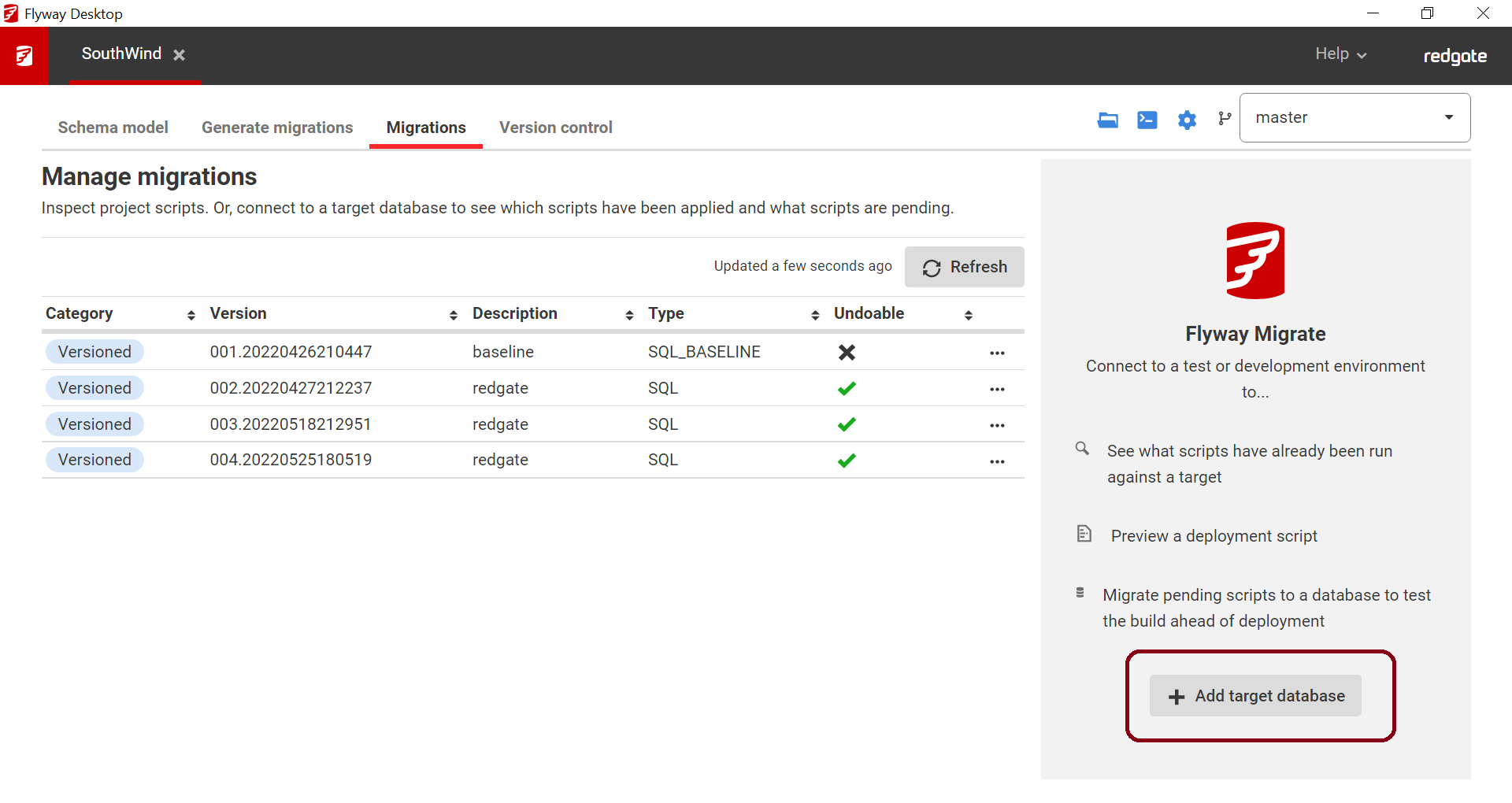Open the command line terminal icon
Screen dimensions: 1512x803
(1147, 120)
